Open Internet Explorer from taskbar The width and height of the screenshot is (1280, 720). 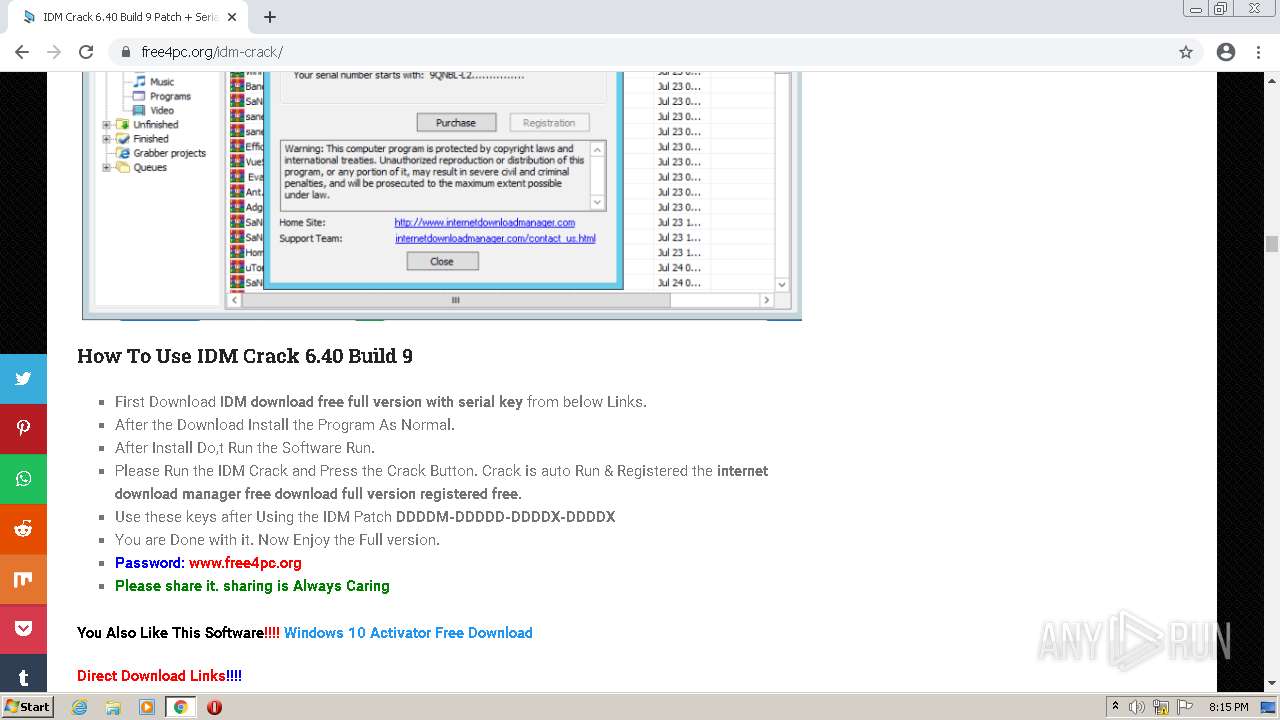(x=79, y=707)
